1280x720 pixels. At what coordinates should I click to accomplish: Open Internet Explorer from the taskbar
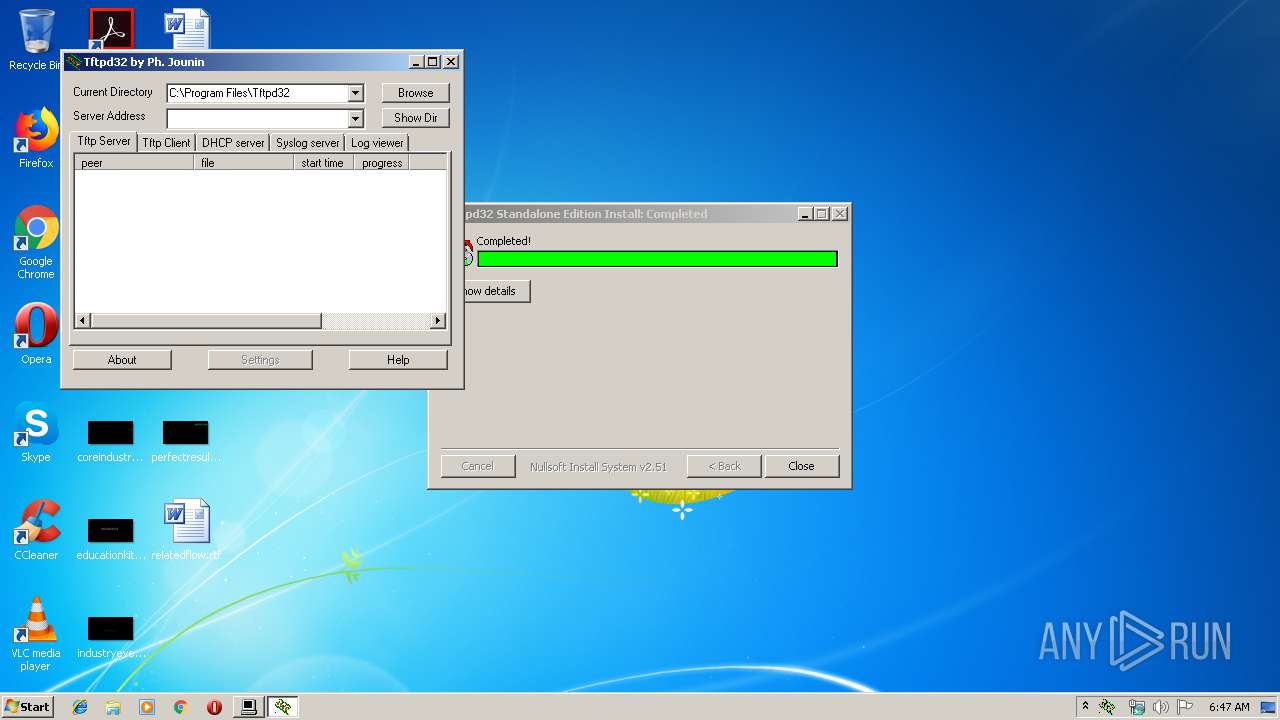pos(80,707)
